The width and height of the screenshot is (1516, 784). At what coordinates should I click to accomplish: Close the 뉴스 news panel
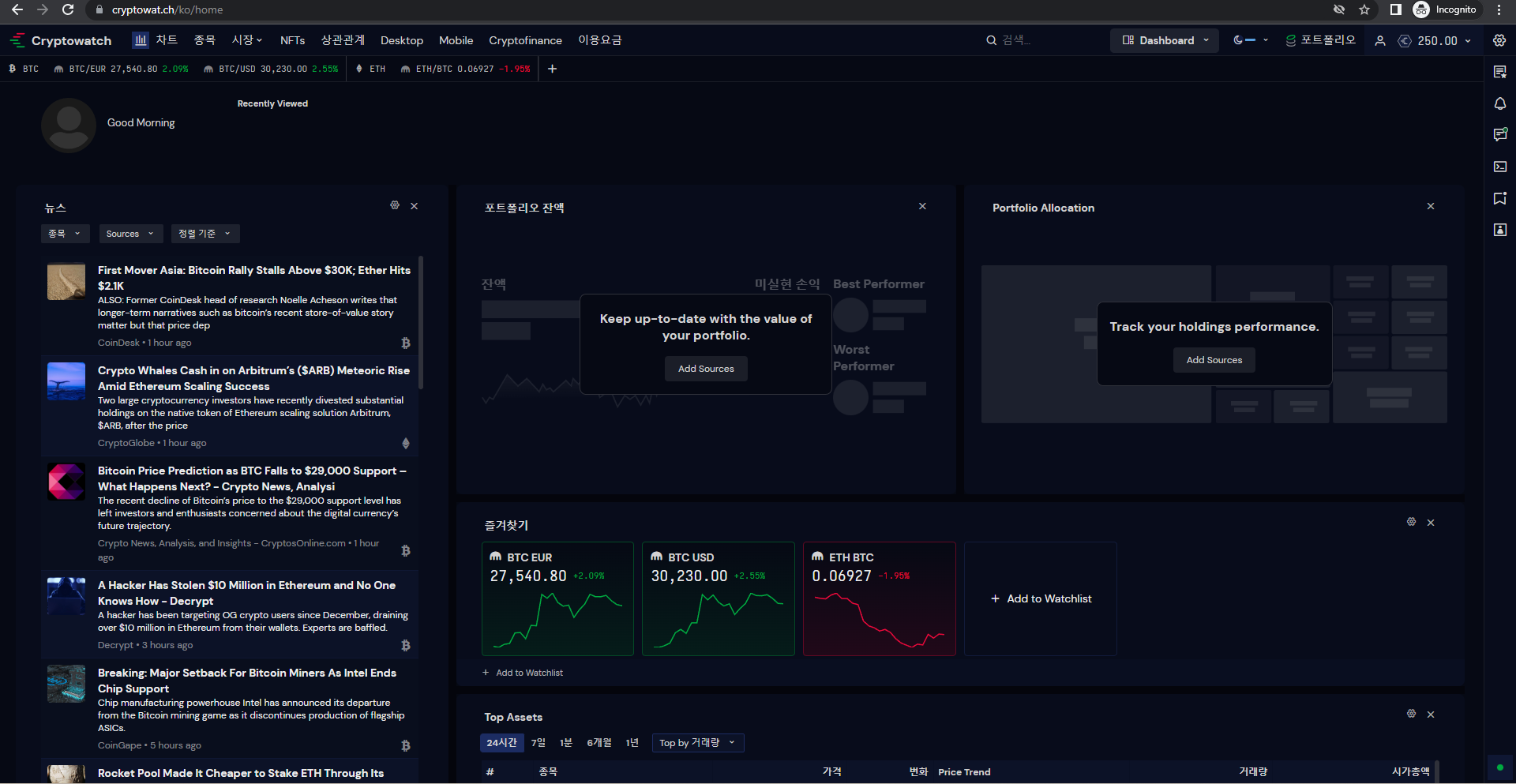(x=415, y=206)
